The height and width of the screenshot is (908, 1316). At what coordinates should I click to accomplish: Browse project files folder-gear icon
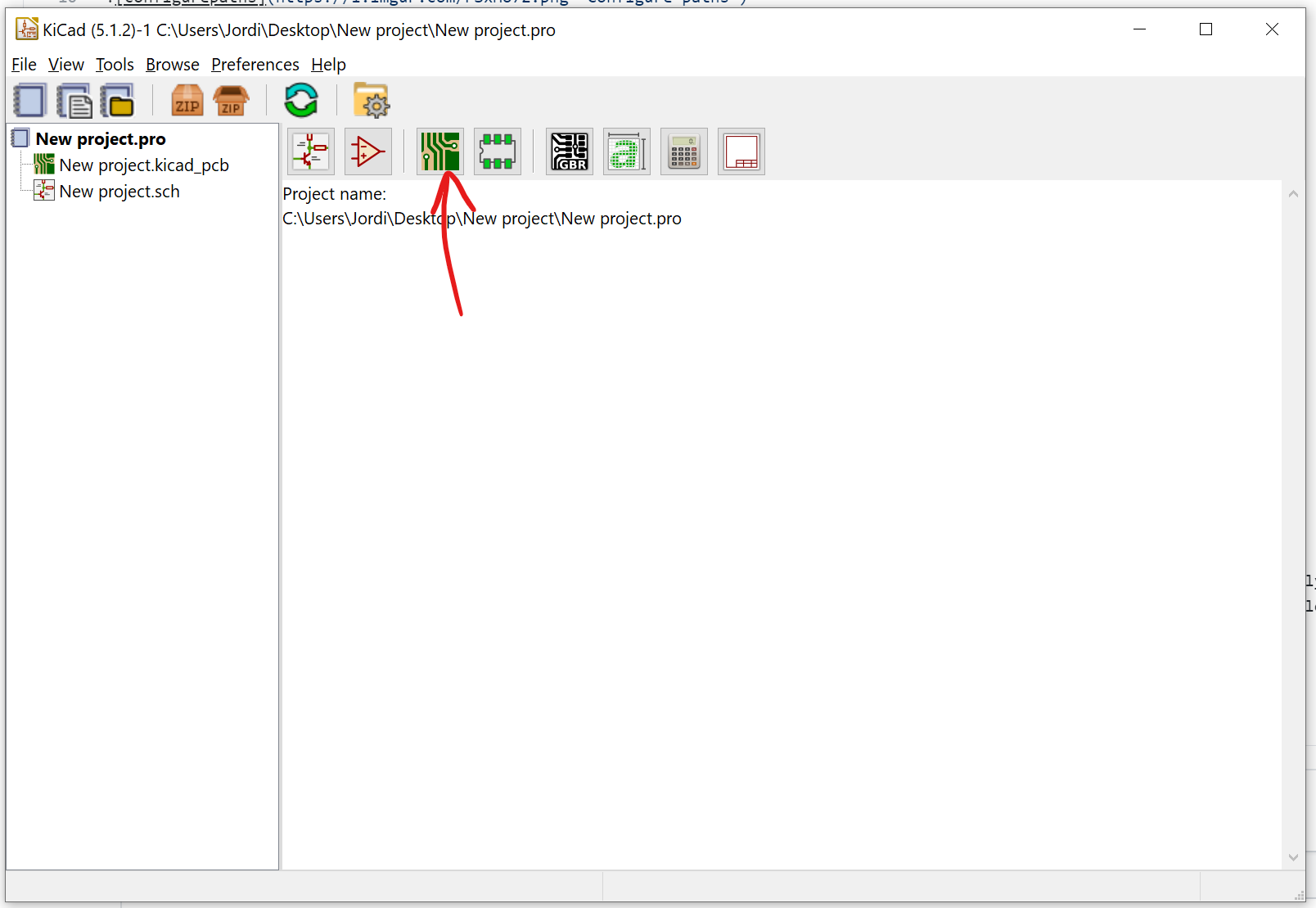tap(372, 101)
